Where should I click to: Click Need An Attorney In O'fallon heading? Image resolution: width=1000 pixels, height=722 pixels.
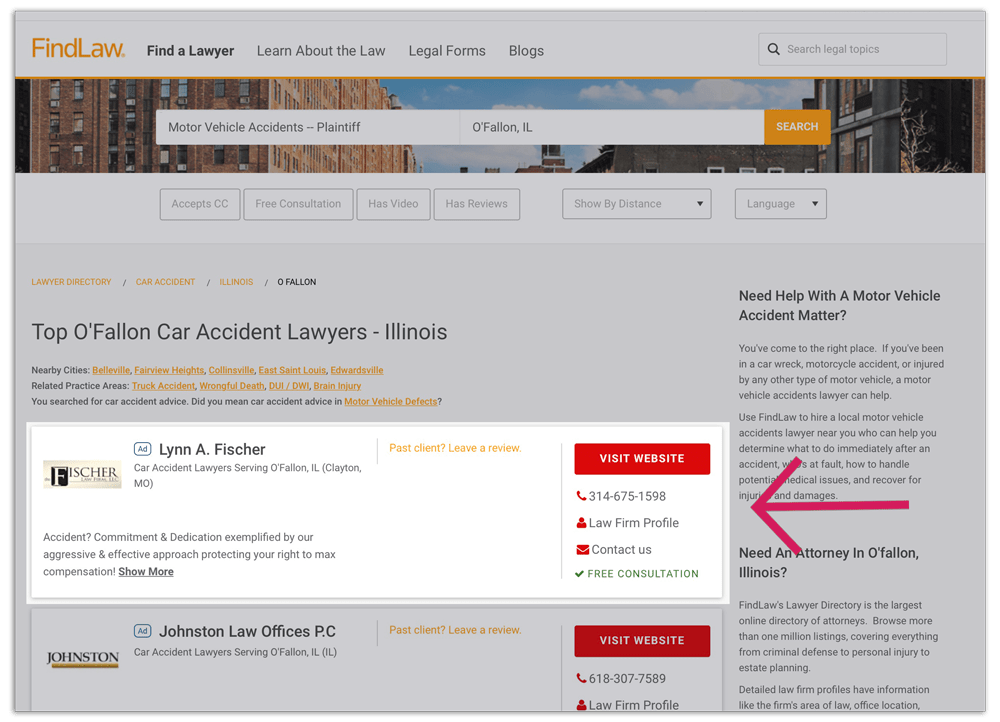(x=828, y=562)
